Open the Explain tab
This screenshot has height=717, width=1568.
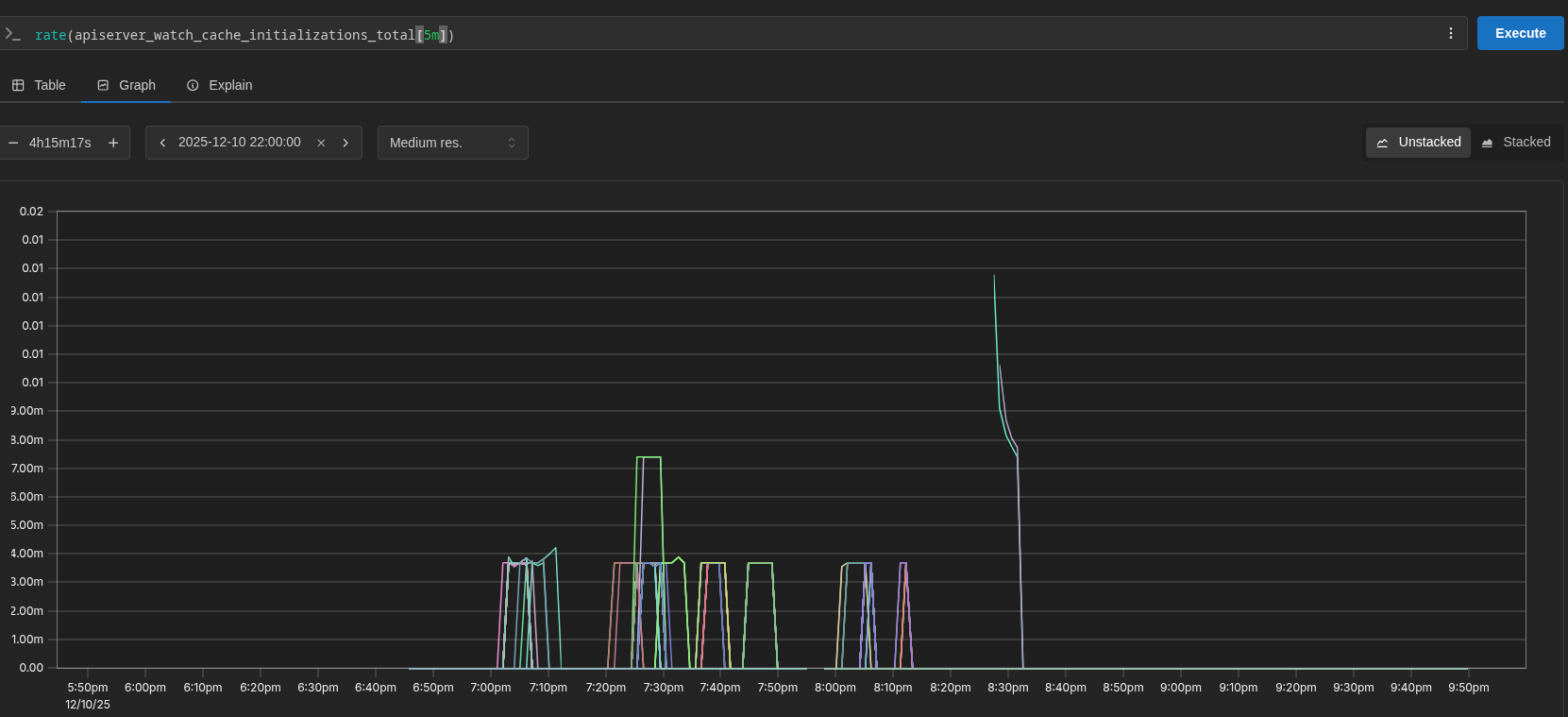220,85
